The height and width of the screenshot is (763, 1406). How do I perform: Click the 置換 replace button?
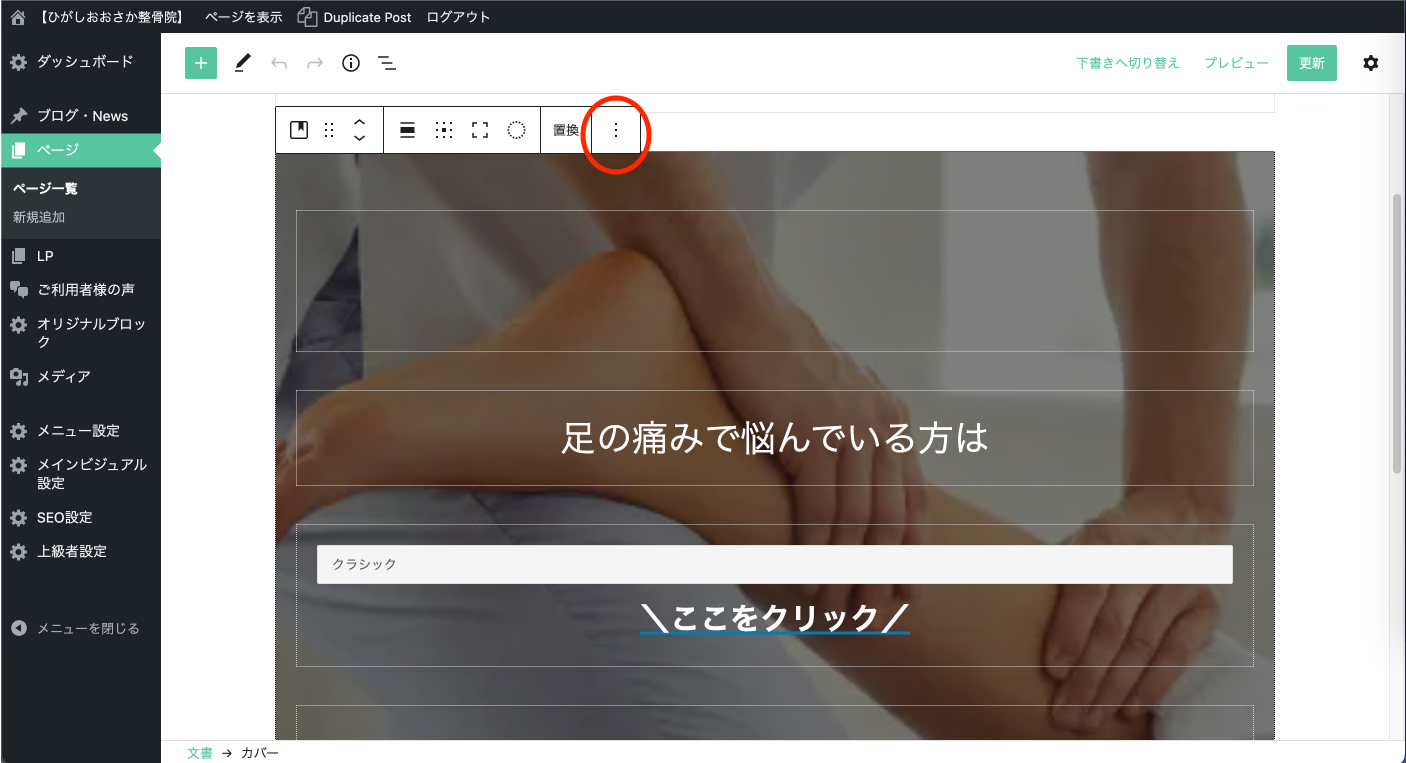[566, 130]
